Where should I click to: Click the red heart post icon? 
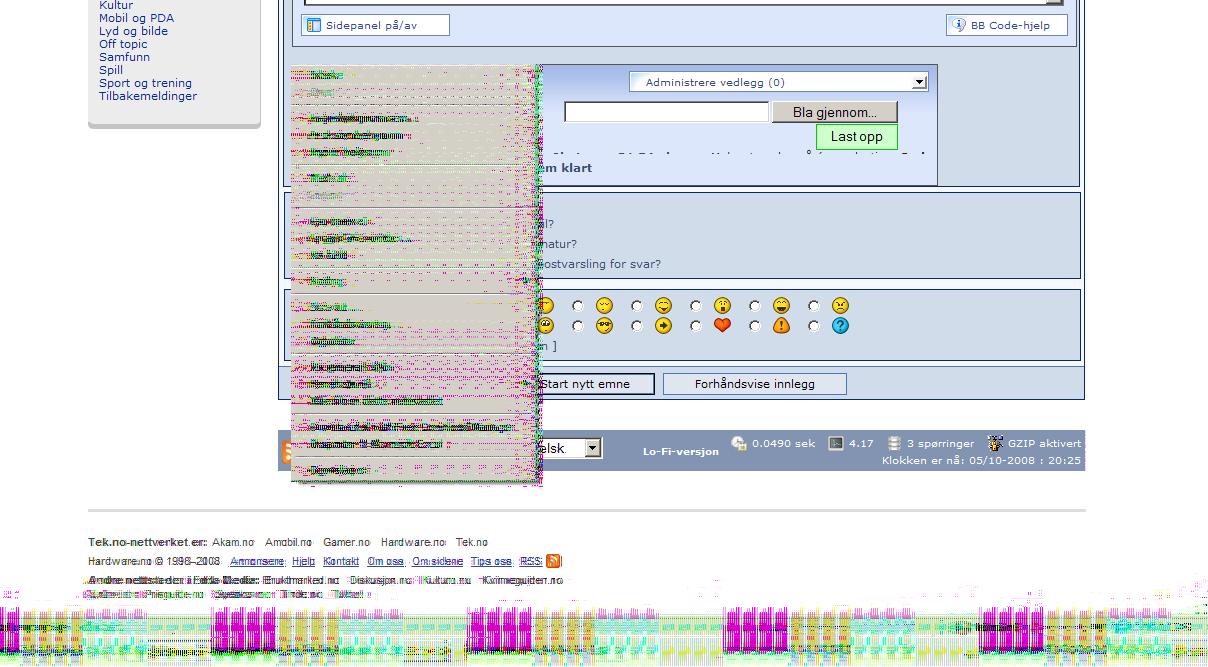pos(722,326)
